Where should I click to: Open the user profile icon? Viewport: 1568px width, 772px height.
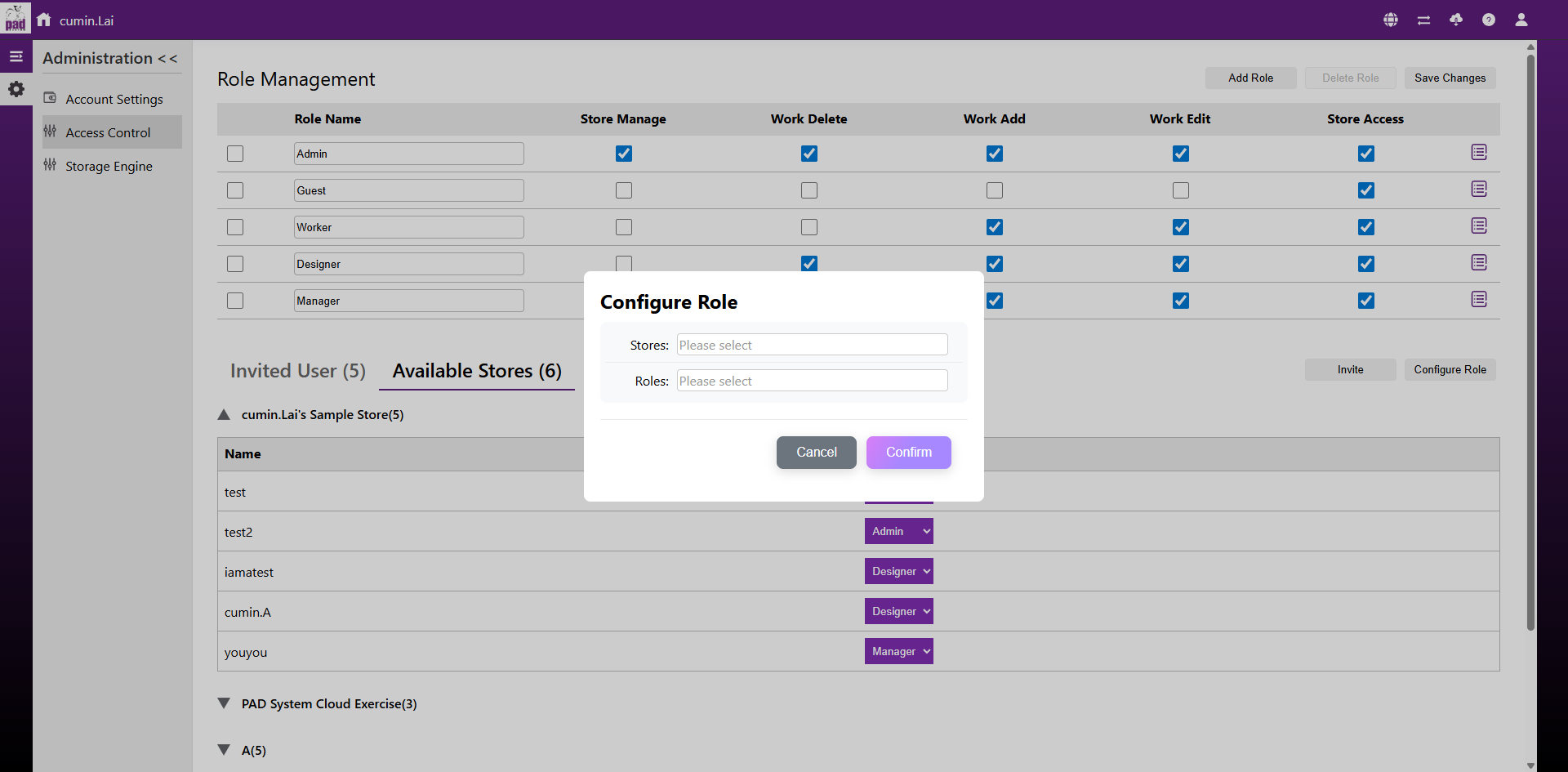(x=1521, y=20)
